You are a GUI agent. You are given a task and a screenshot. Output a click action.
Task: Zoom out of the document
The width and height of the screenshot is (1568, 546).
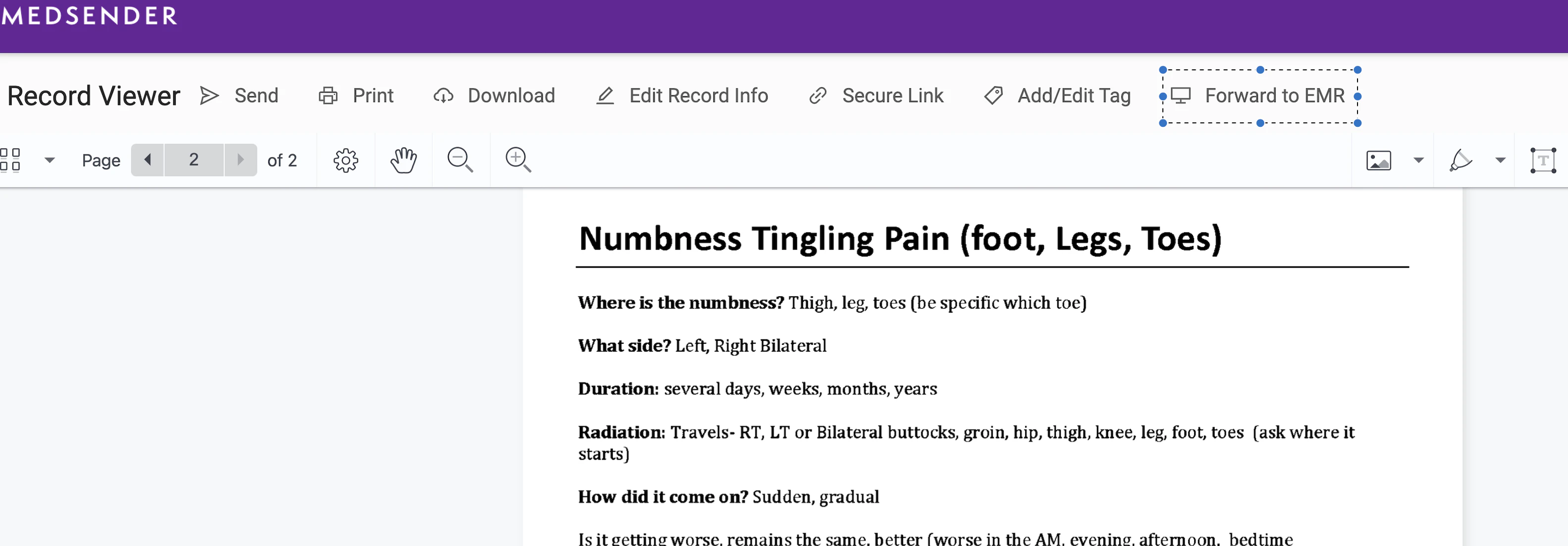coord(460,160)
